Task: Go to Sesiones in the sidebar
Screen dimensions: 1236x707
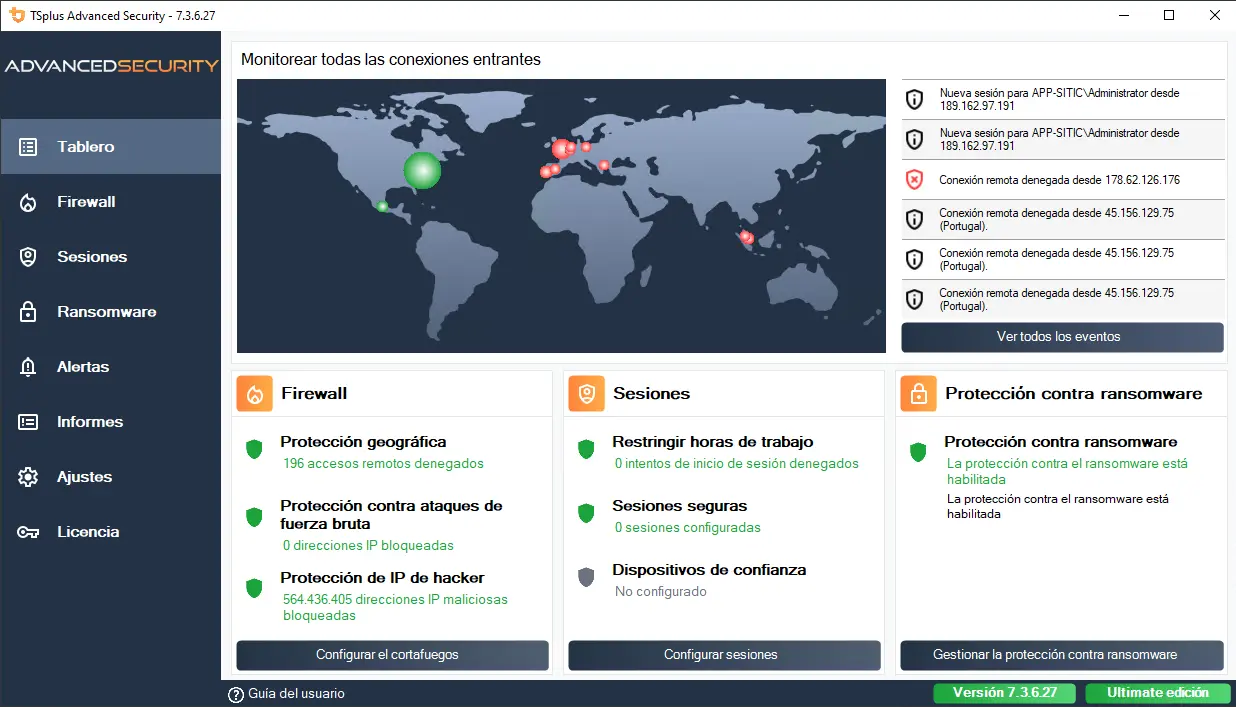Action: [x=110, y=257]
